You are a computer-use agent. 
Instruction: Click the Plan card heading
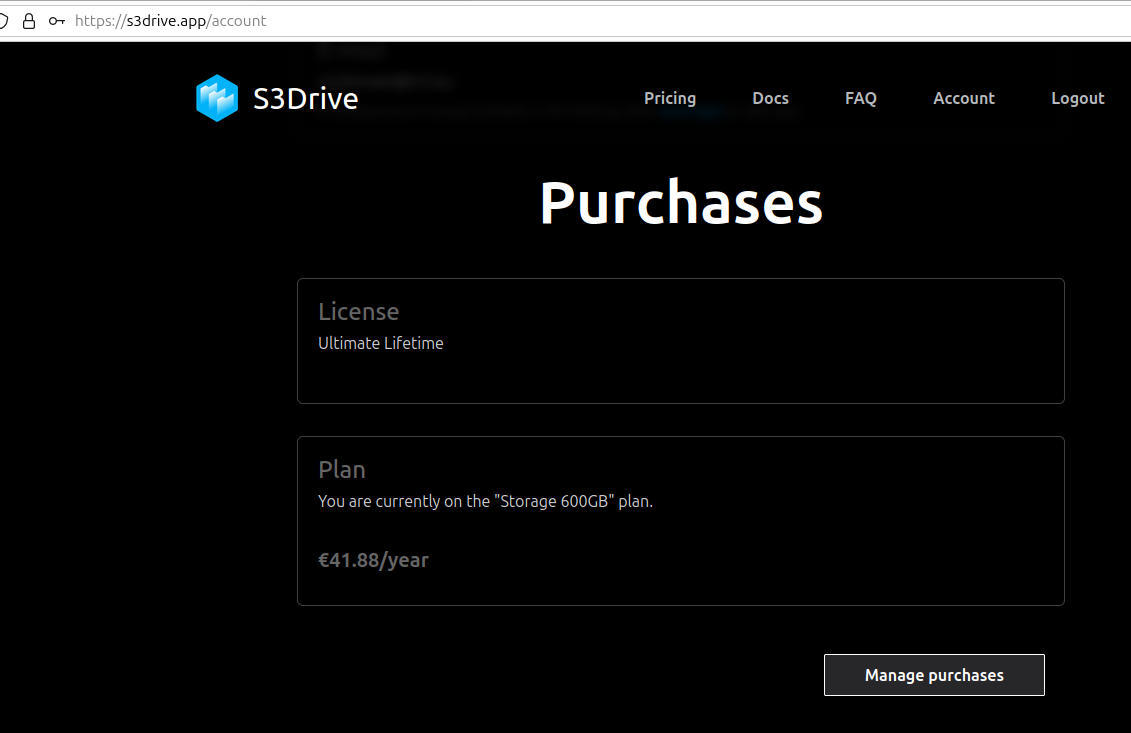point(342,470)
